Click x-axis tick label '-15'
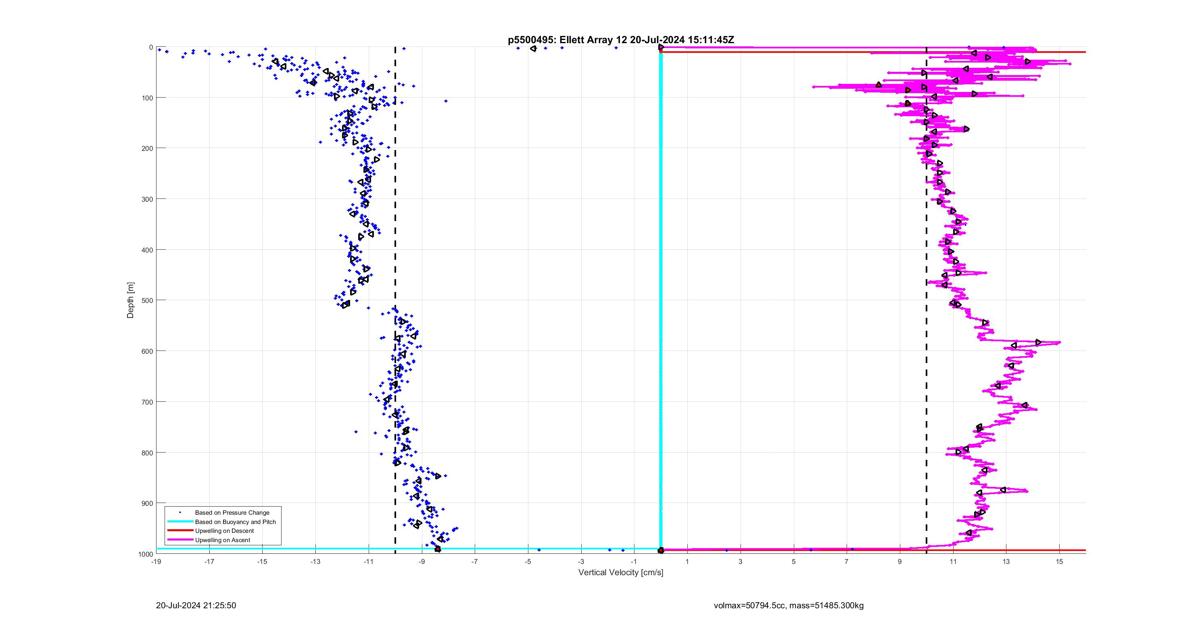Viewport: 1200px width, 622px height. 262,561
